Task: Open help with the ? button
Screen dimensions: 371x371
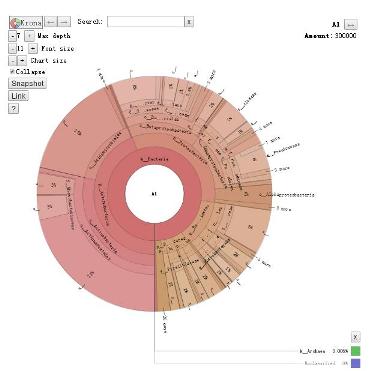Action: 13,108
